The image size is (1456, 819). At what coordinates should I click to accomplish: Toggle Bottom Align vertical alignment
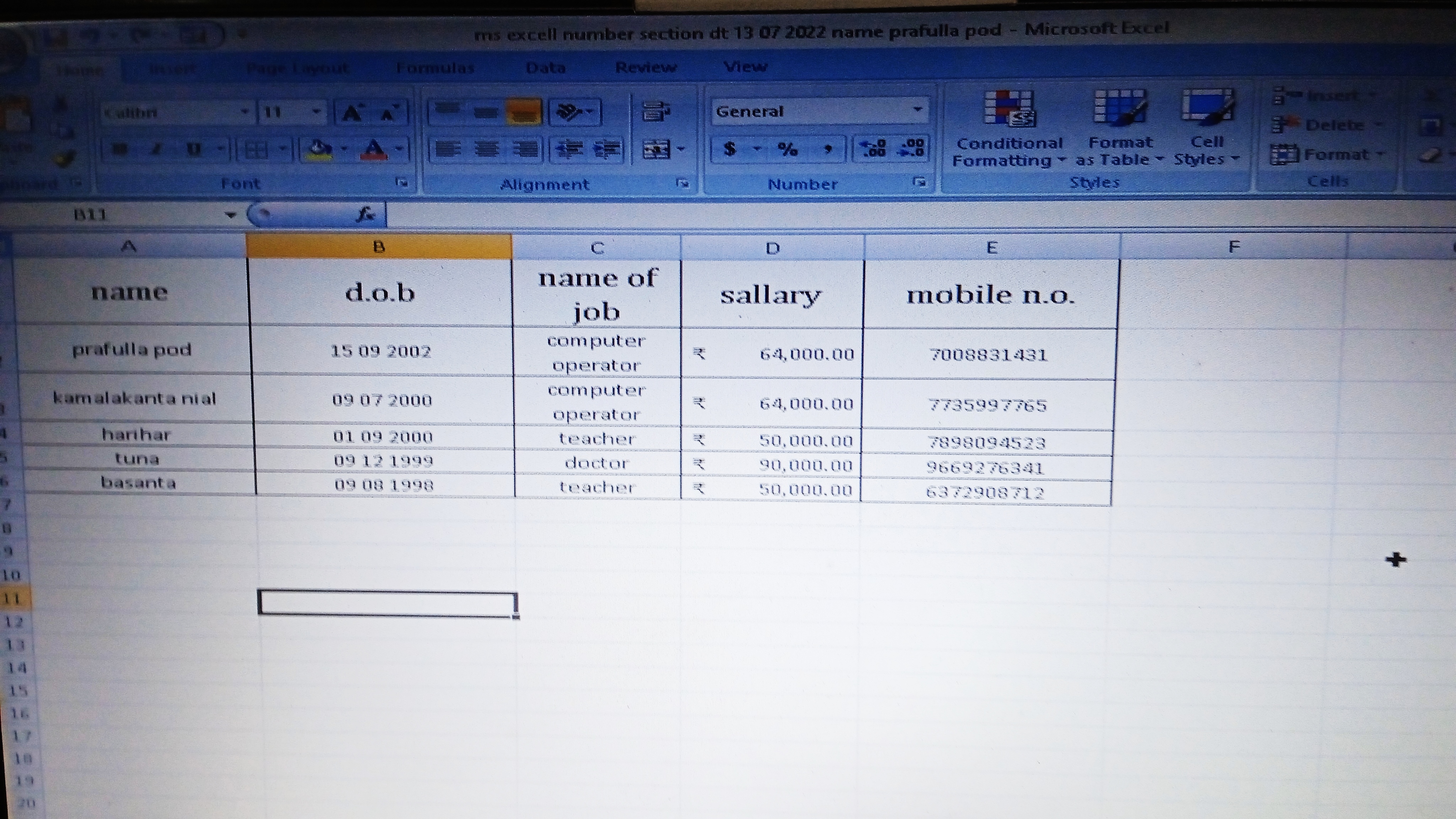coord(524,112)
